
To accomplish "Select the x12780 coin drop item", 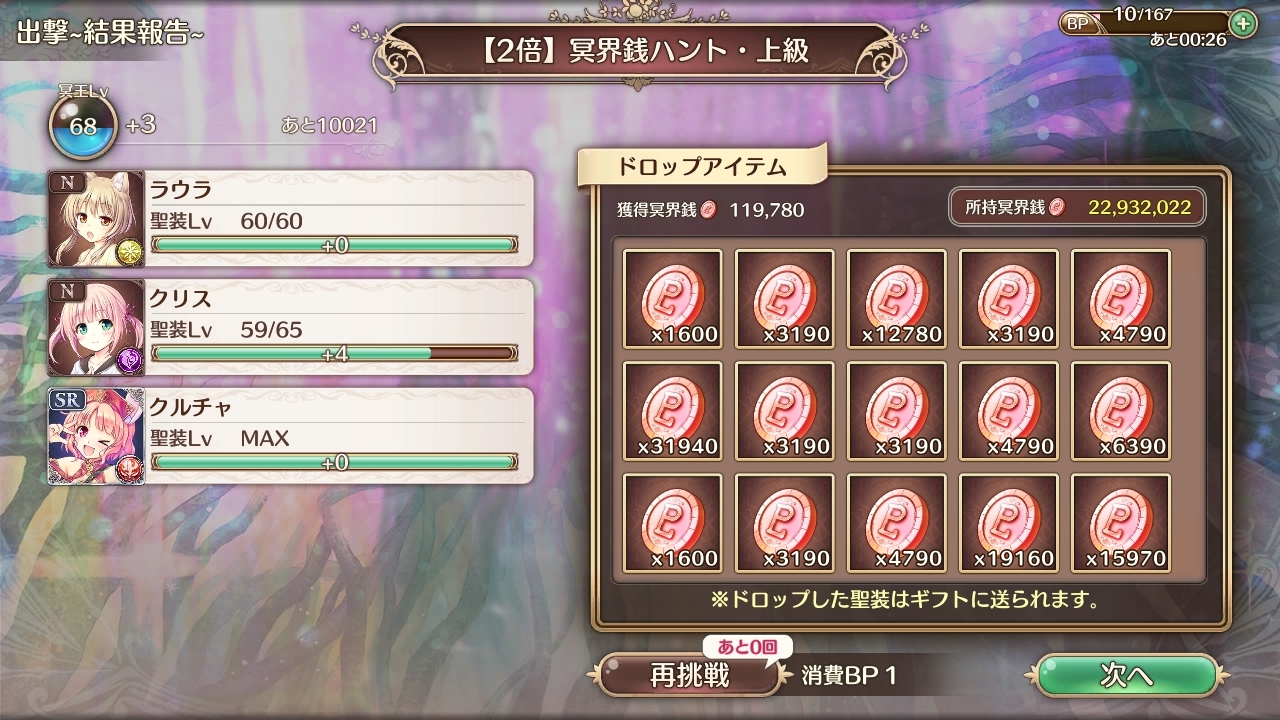I will coord(896,299).
